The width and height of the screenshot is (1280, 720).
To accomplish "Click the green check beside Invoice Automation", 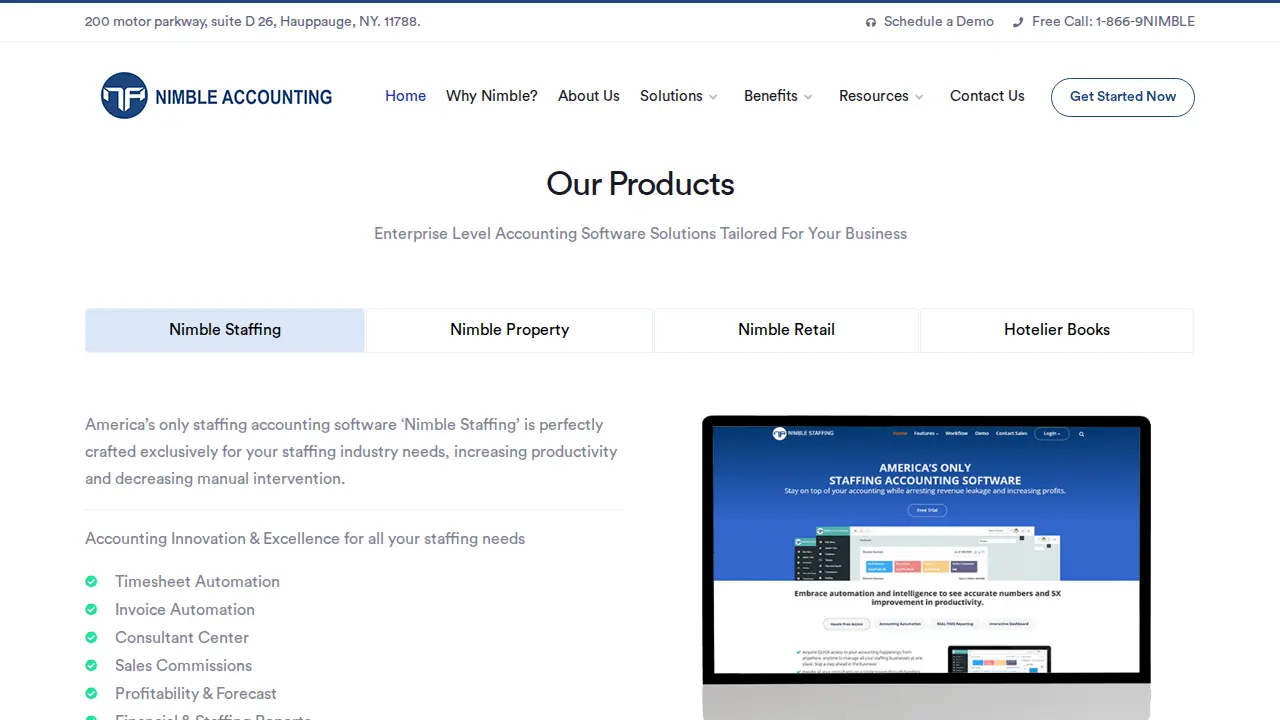I will click(91, 609).
